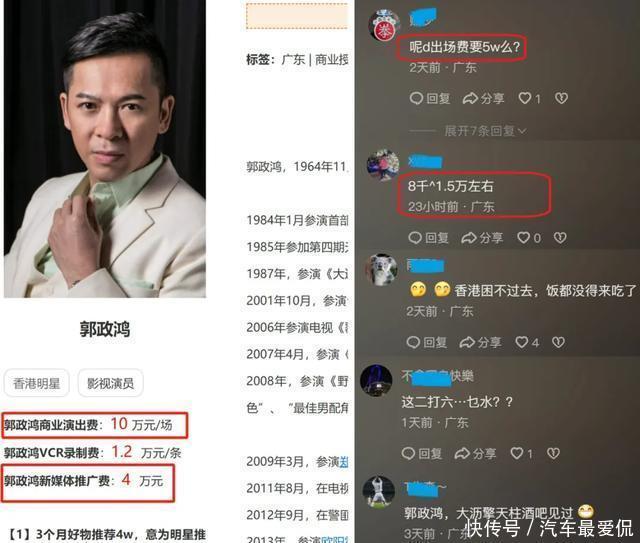
Task: Dislike the 呢d出场费要5w么 comment
Action: pos(562,98)
